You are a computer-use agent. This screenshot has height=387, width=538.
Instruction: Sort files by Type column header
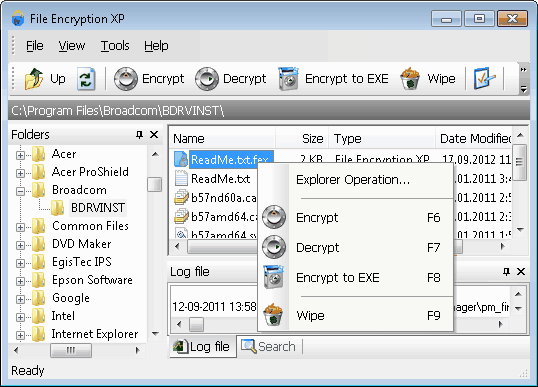pos(382,139)
